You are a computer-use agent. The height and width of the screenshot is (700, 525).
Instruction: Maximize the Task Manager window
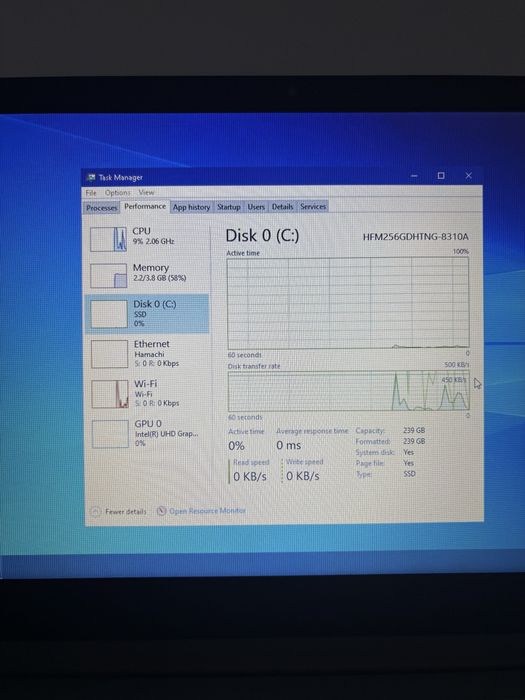coord(441,175)
